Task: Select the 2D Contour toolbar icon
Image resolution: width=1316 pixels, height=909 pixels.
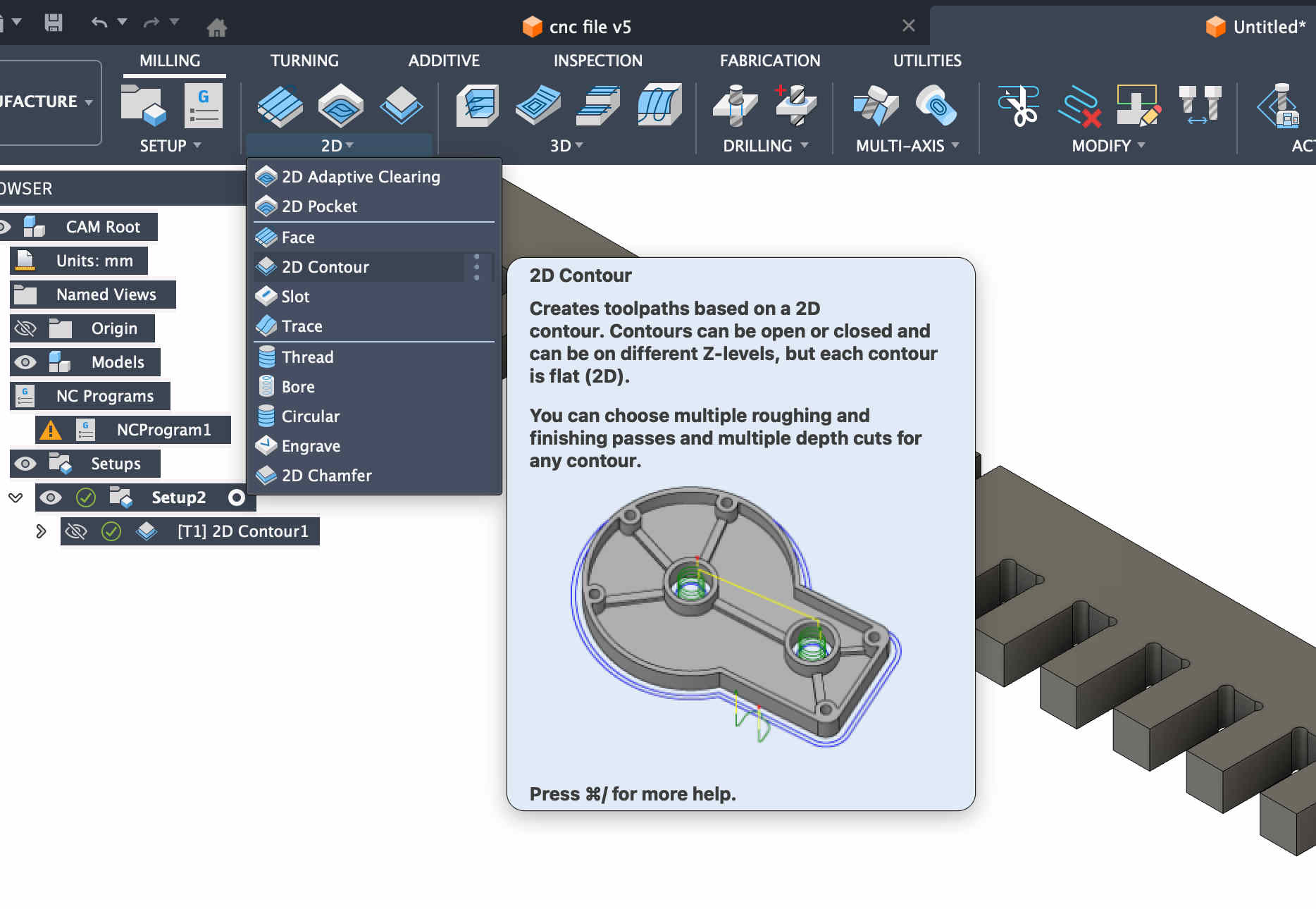Action: 401,106
